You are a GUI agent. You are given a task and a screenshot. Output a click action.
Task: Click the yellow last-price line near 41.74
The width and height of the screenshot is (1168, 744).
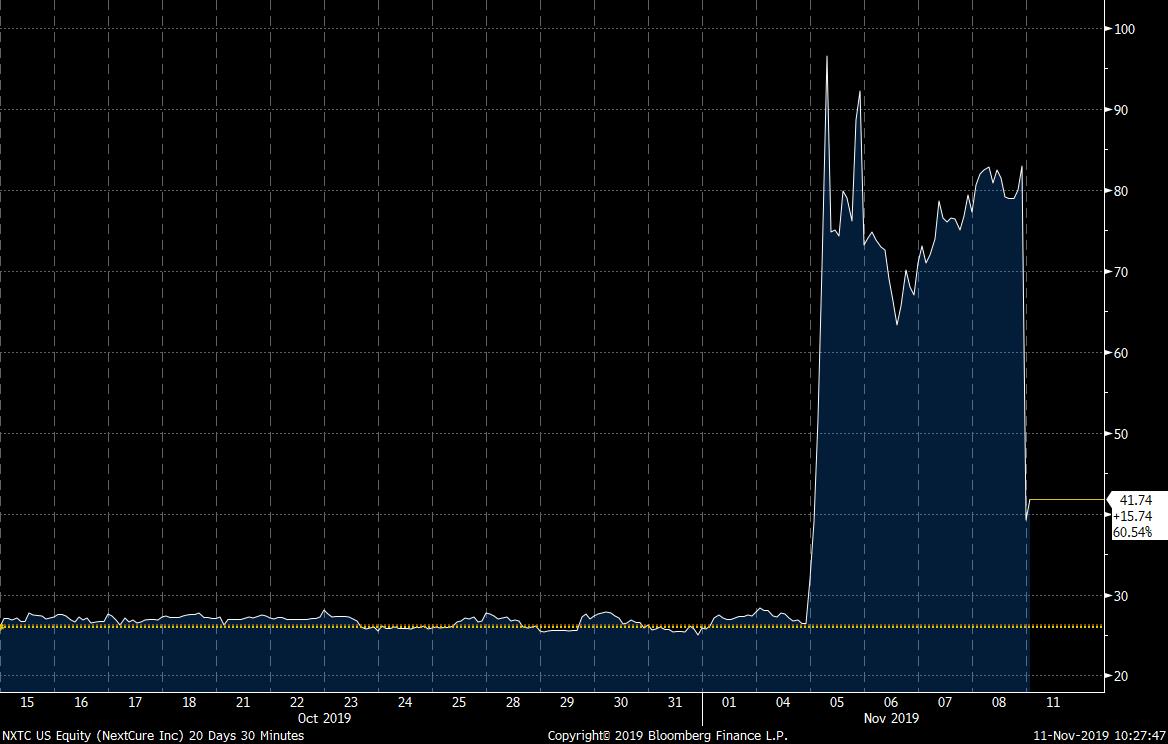tap(1066, 500)
